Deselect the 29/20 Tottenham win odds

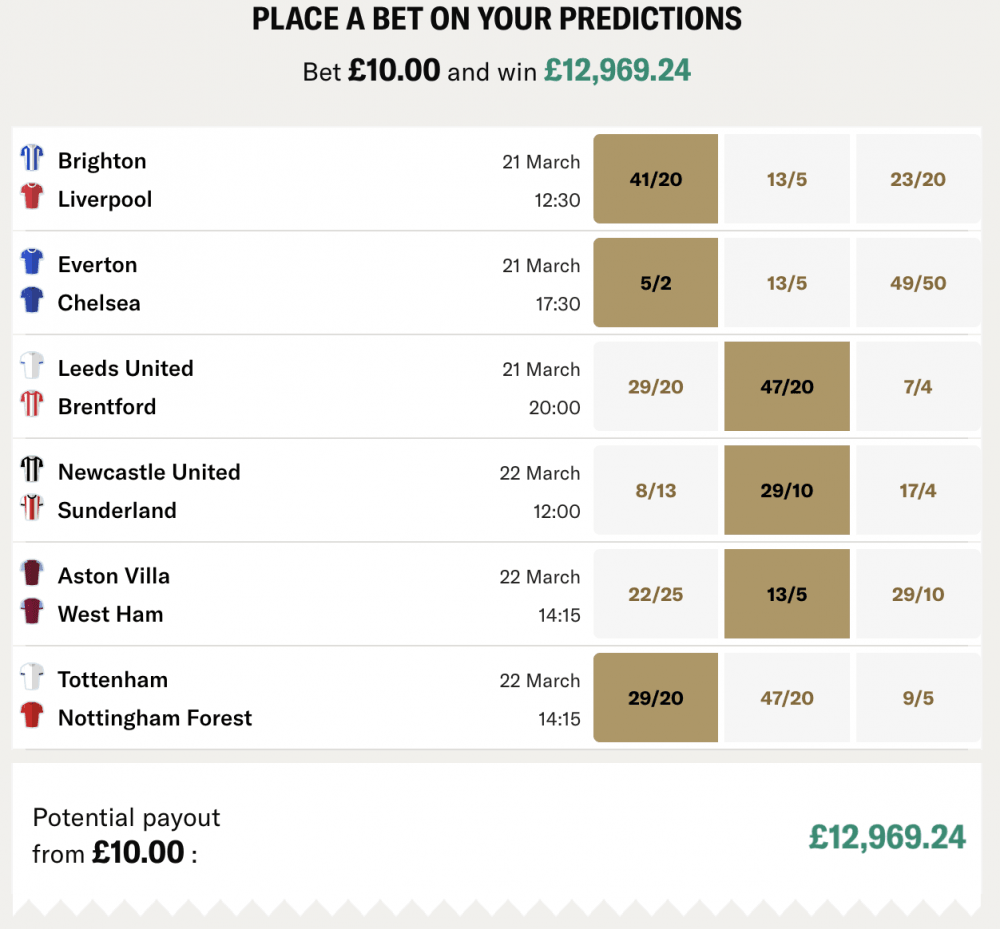tap(655, 697)
